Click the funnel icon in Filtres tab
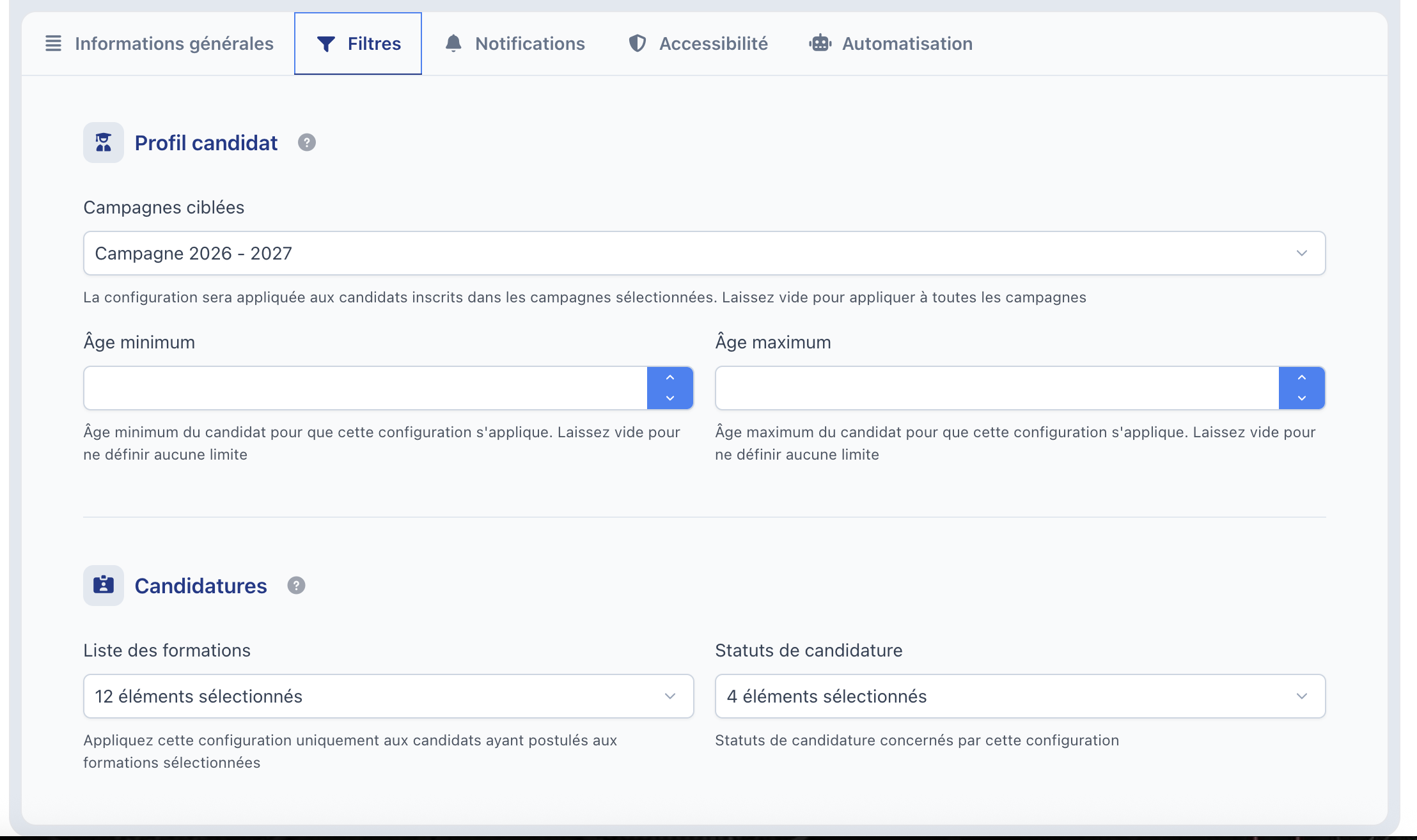 click(x=326, y=44)
